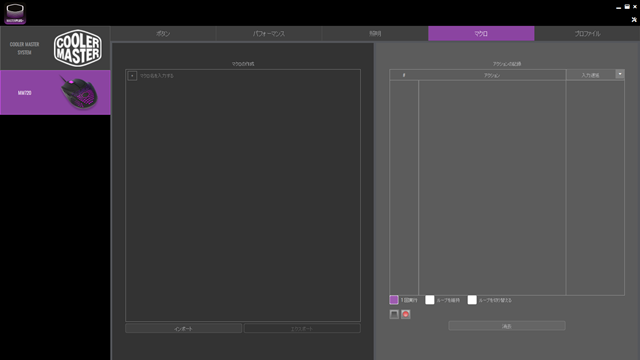Click the stop recording square icon
The image size is (640, 360).
click(394, 314)
